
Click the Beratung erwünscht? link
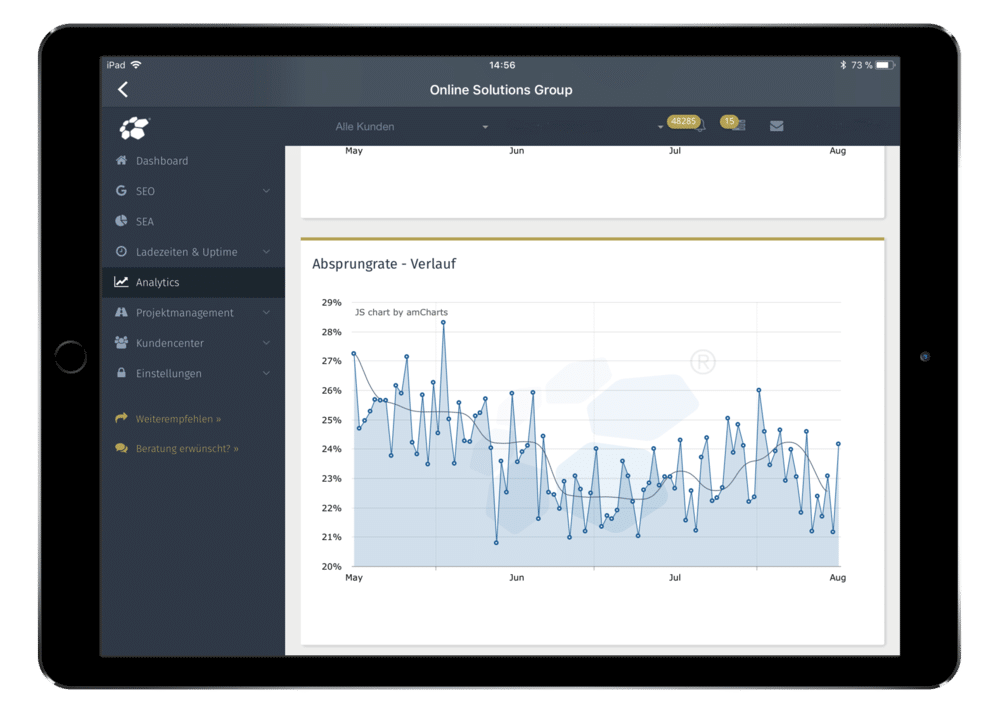[x=187, y=449]
